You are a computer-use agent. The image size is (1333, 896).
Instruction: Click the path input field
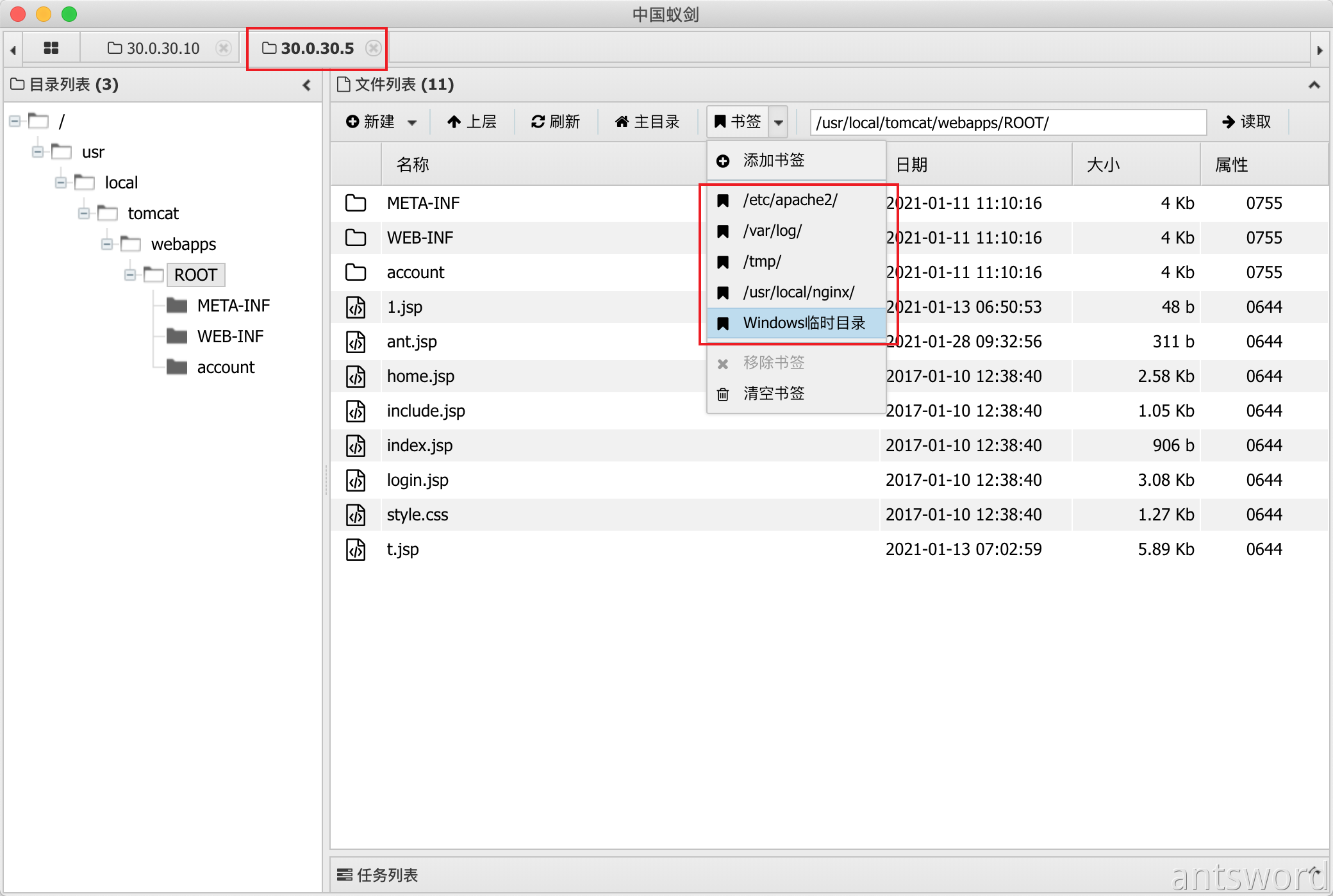coord(1007,122)
